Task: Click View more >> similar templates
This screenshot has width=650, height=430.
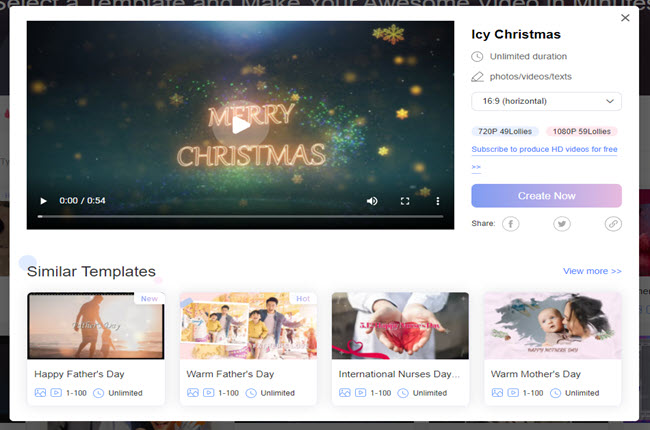Action: [x=592, y=271]
